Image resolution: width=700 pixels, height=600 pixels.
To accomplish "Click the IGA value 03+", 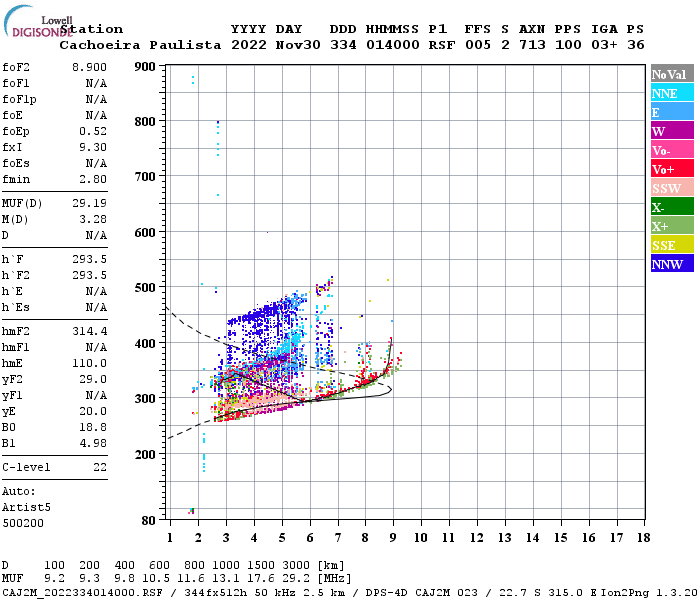I will [604, 45].
